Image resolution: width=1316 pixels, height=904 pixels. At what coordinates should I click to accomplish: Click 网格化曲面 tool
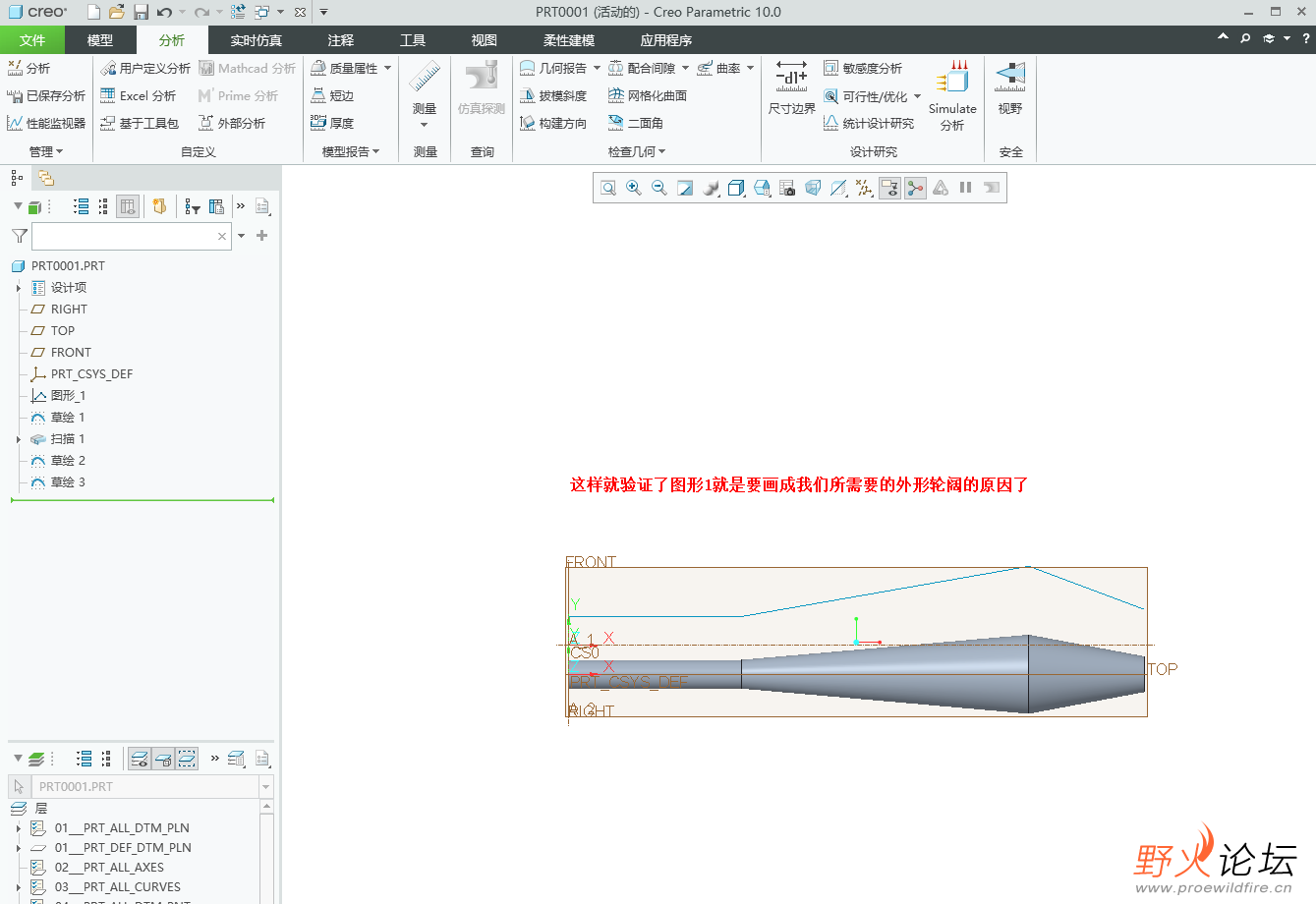click(648, 95)
